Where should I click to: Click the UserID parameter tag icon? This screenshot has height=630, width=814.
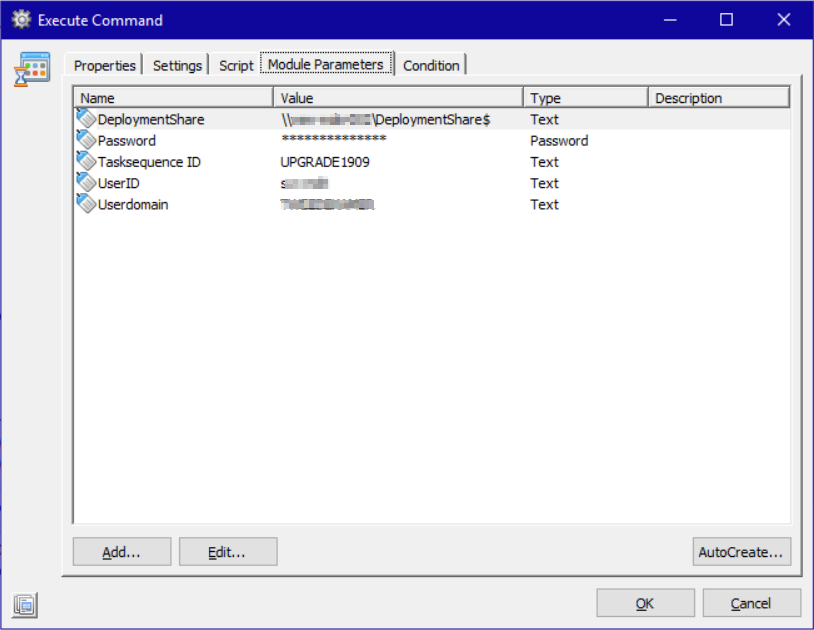(x=86, y=182)
